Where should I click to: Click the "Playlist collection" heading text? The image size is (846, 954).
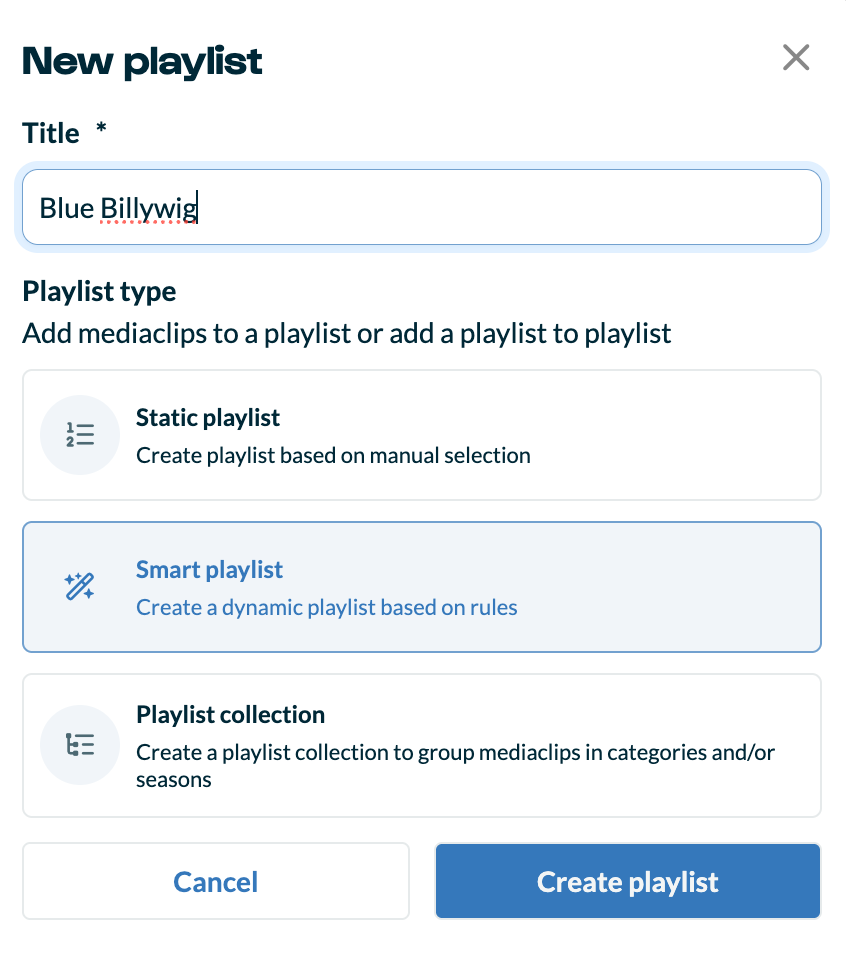pos(231,715)
